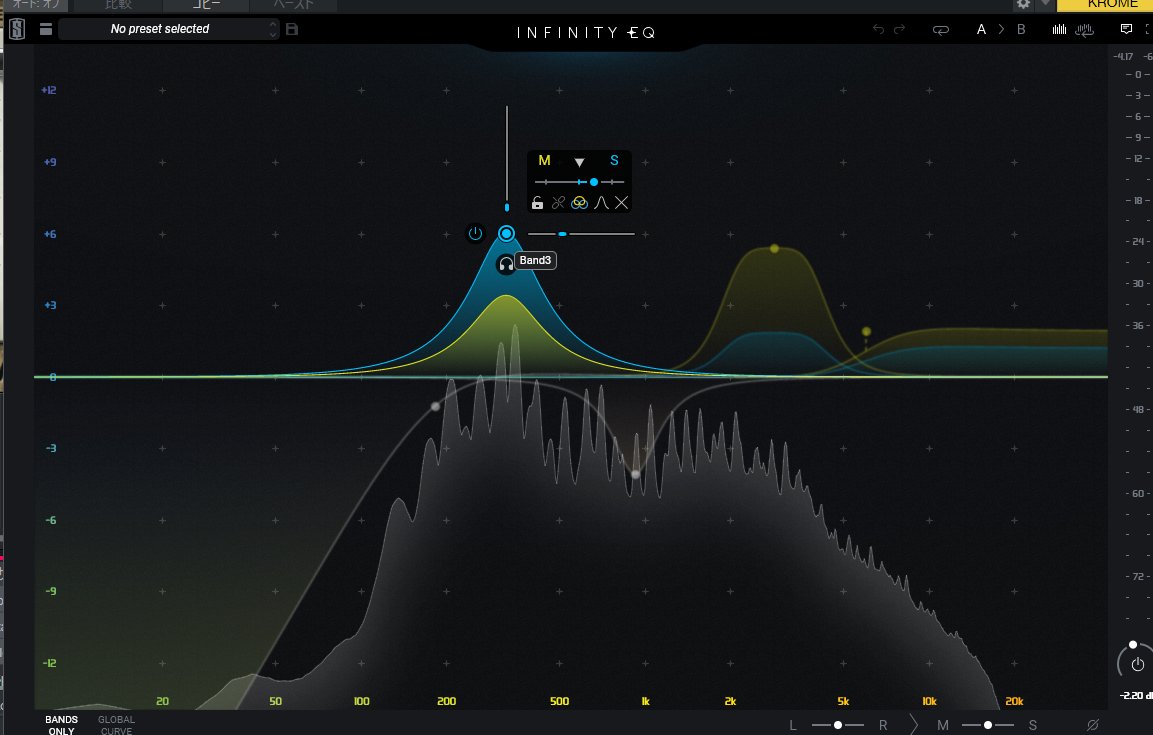Copy A to B with arrow
This screenshot has height=735, width=1153.
click(1001, 29)
